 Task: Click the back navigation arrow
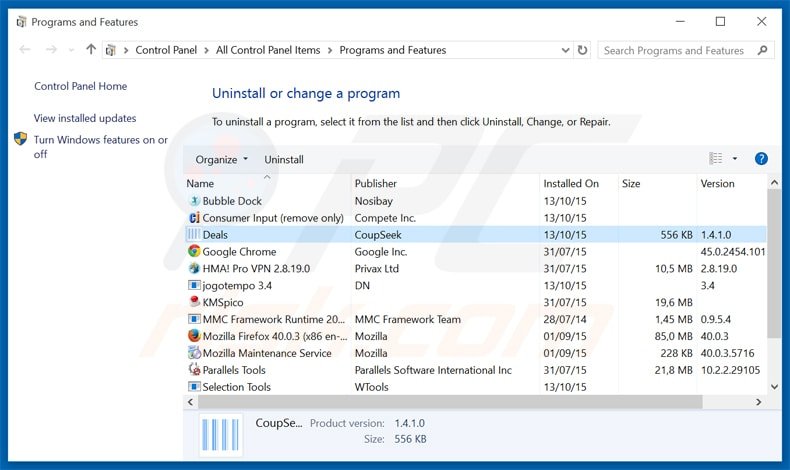pyautogui.click(x=25, y=49)
